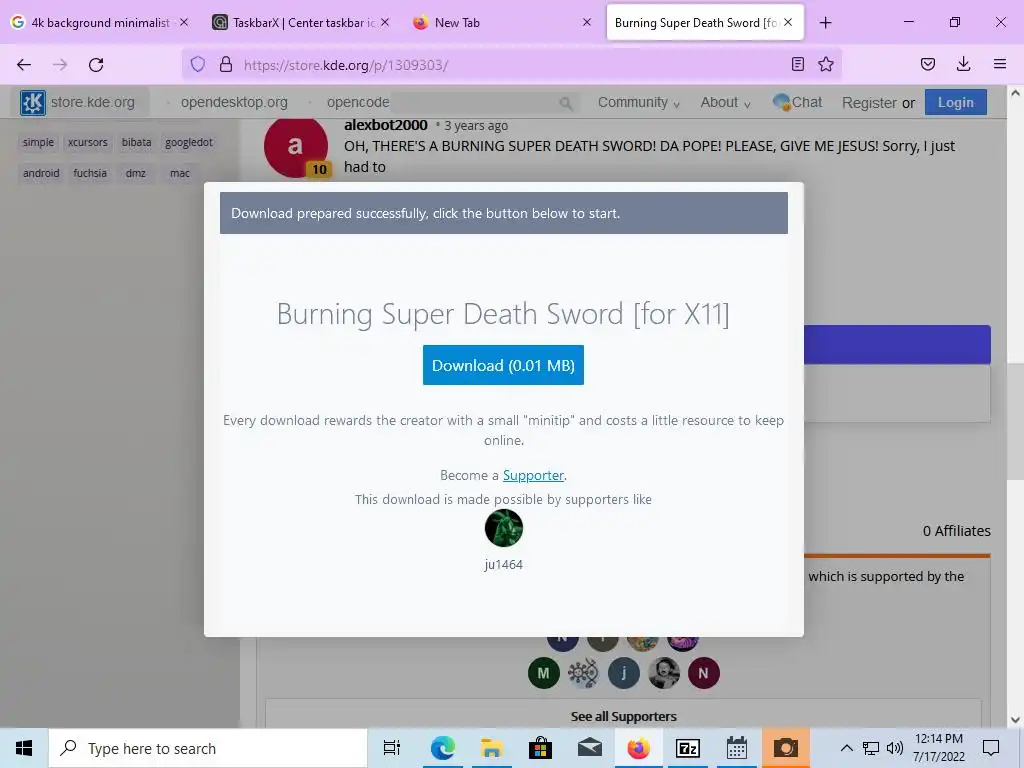Viewport: 1024px width, 768px height.
Task: Go to opendesktop.org link
Action: 234,103
